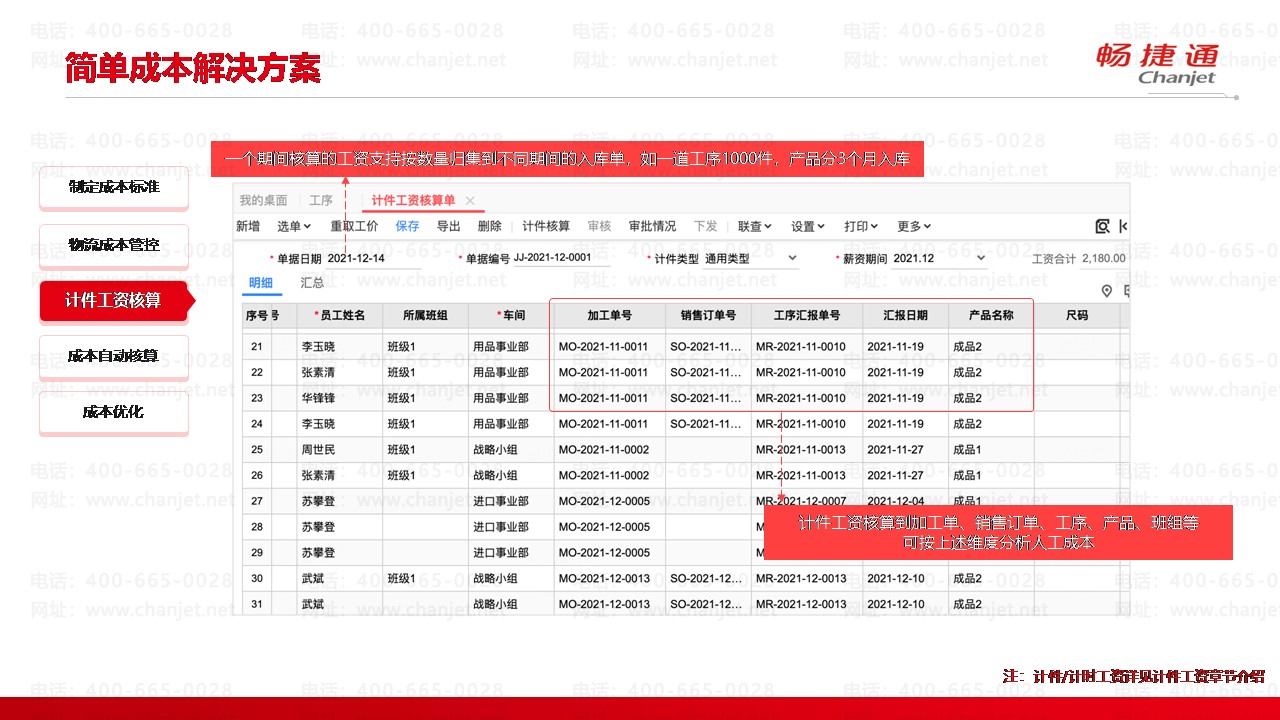Click the 审核 toolbar button
This screenshot has height=720, width=1280.
tap(599, 227)
